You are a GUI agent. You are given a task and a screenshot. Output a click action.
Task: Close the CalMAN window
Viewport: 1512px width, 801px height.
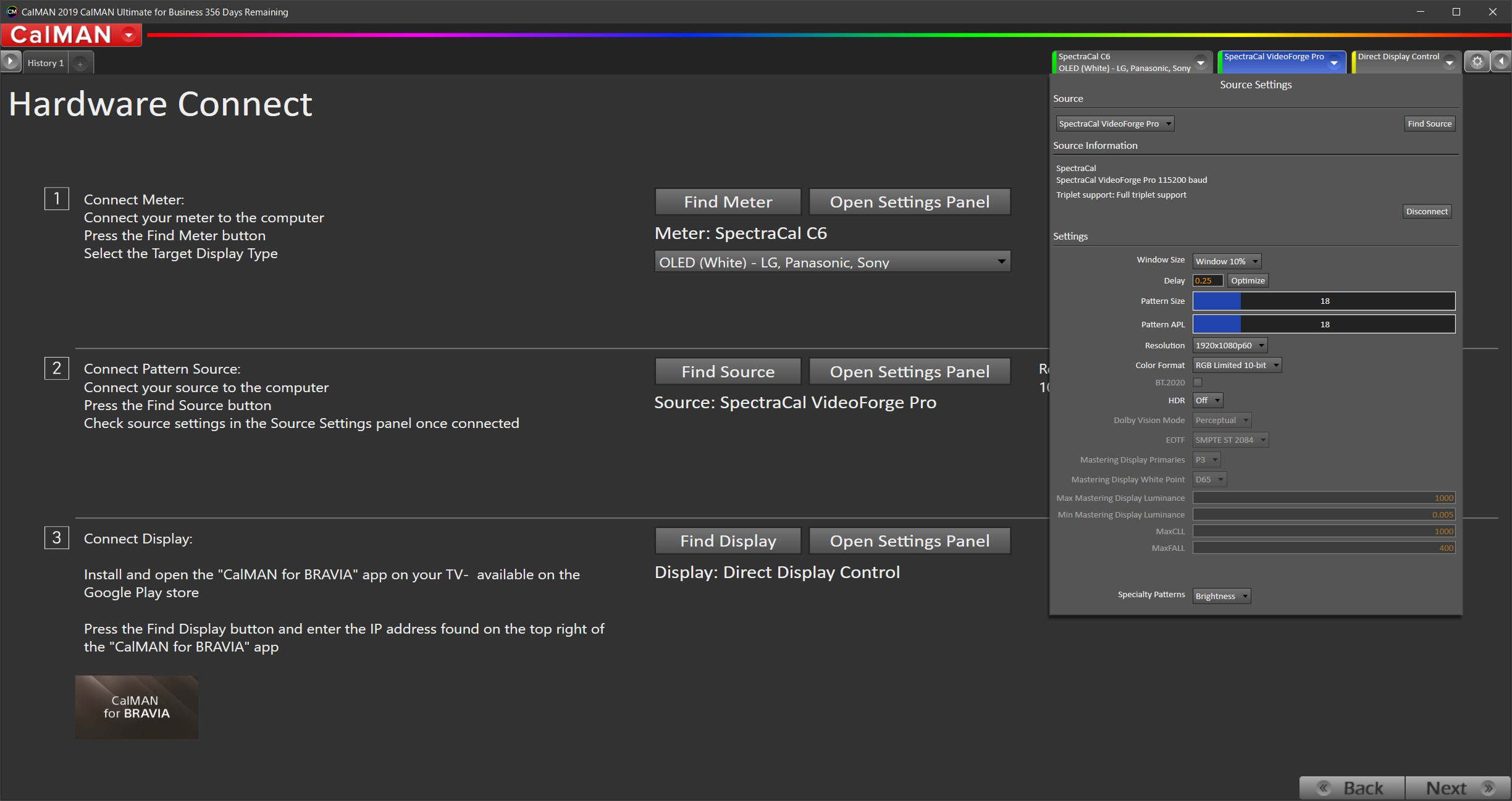(1493, 12)
